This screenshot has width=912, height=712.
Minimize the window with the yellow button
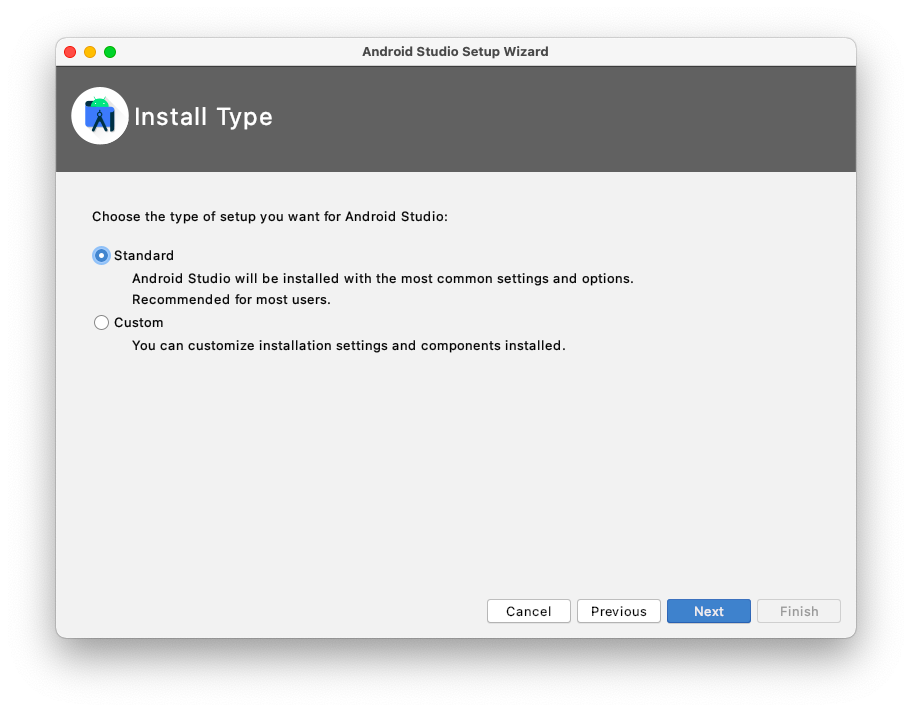click(90, 52)
